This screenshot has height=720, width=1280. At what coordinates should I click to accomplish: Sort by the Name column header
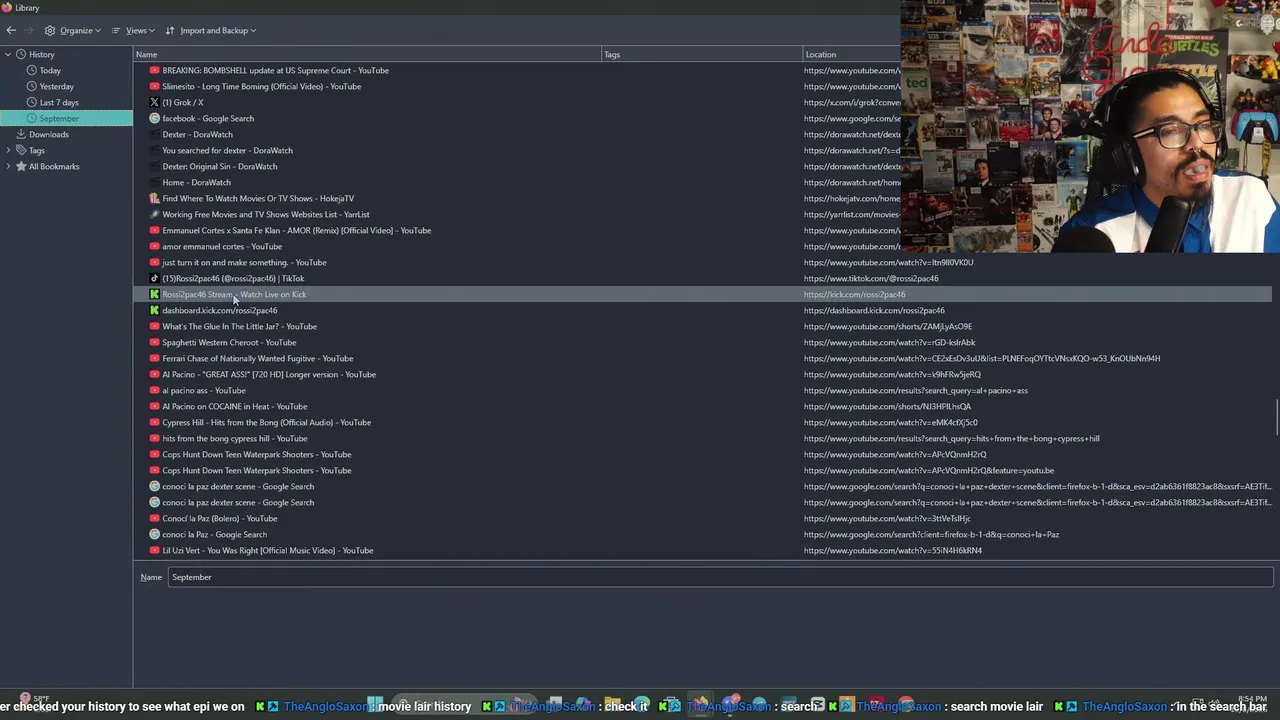[367, 54]
